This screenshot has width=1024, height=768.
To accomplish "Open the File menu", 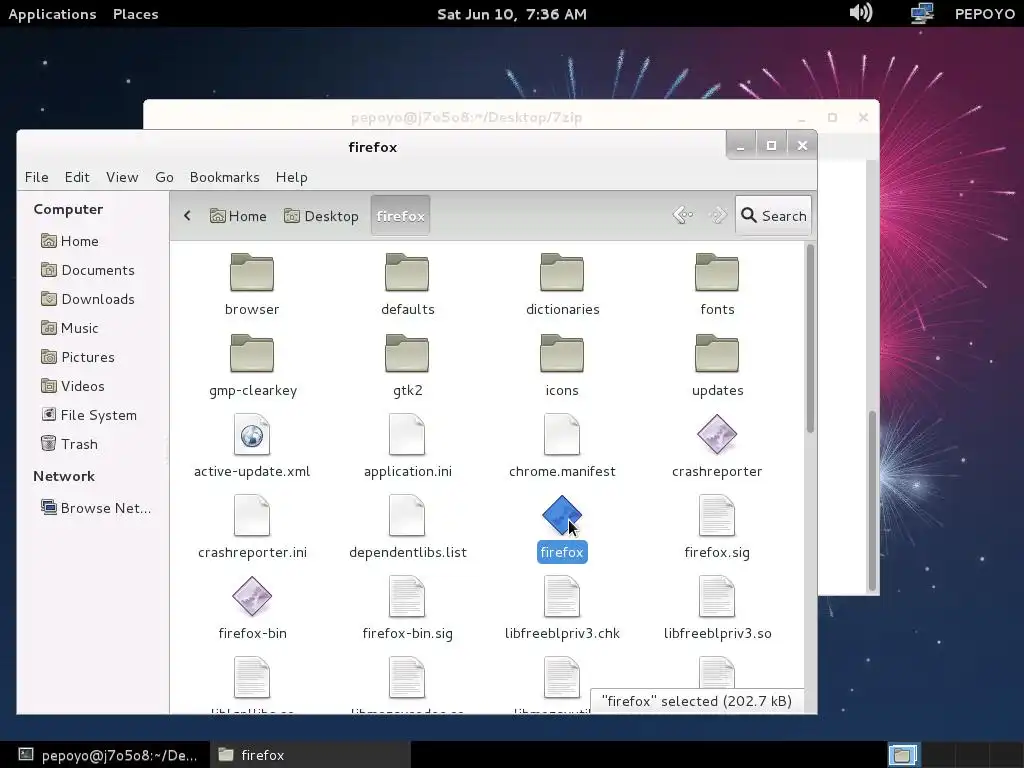I will 37,177.
